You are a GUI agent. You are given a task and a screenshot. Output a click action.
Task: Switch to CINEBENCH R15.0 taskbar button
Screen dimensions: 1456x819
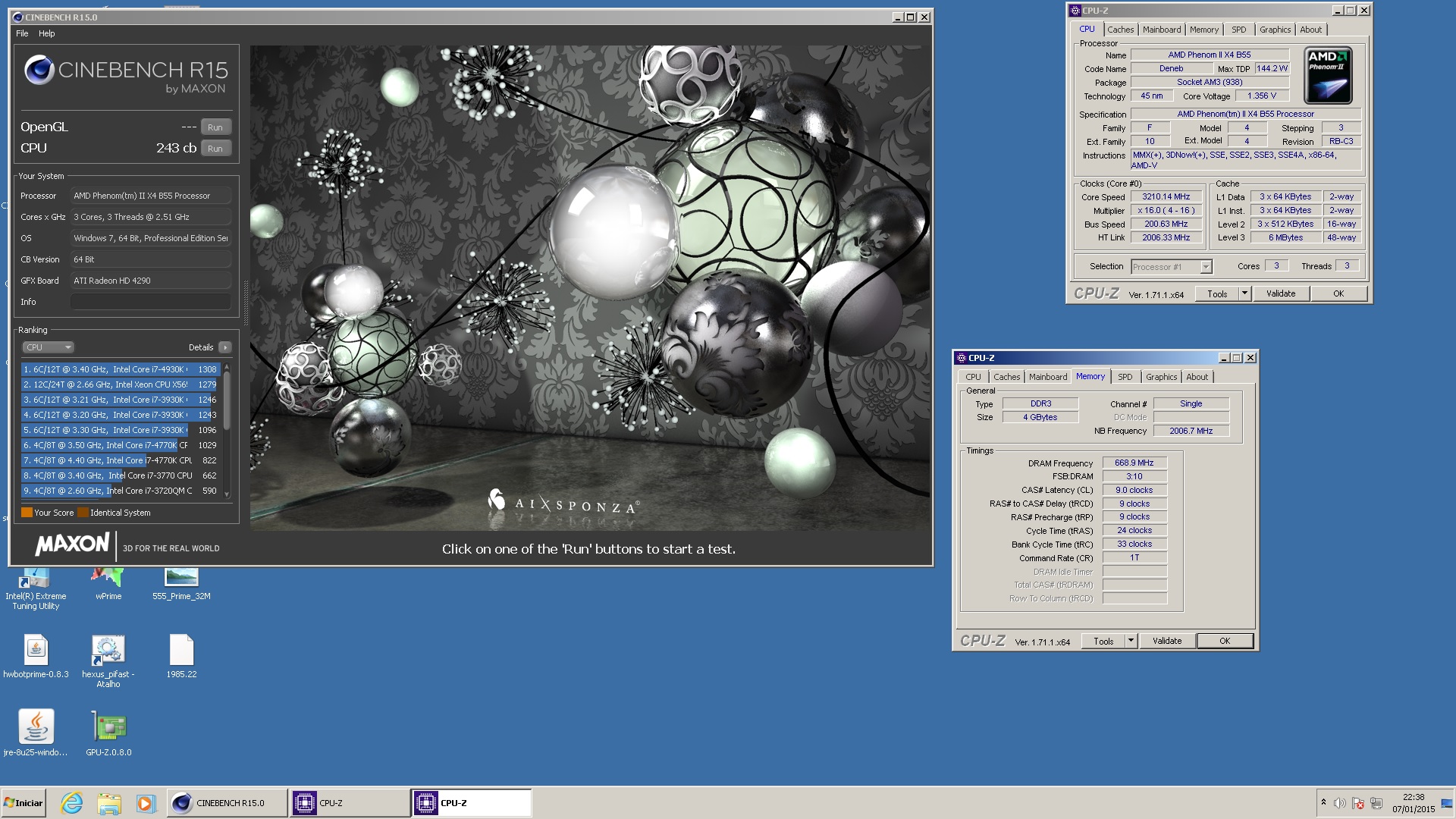click(227, 803)
